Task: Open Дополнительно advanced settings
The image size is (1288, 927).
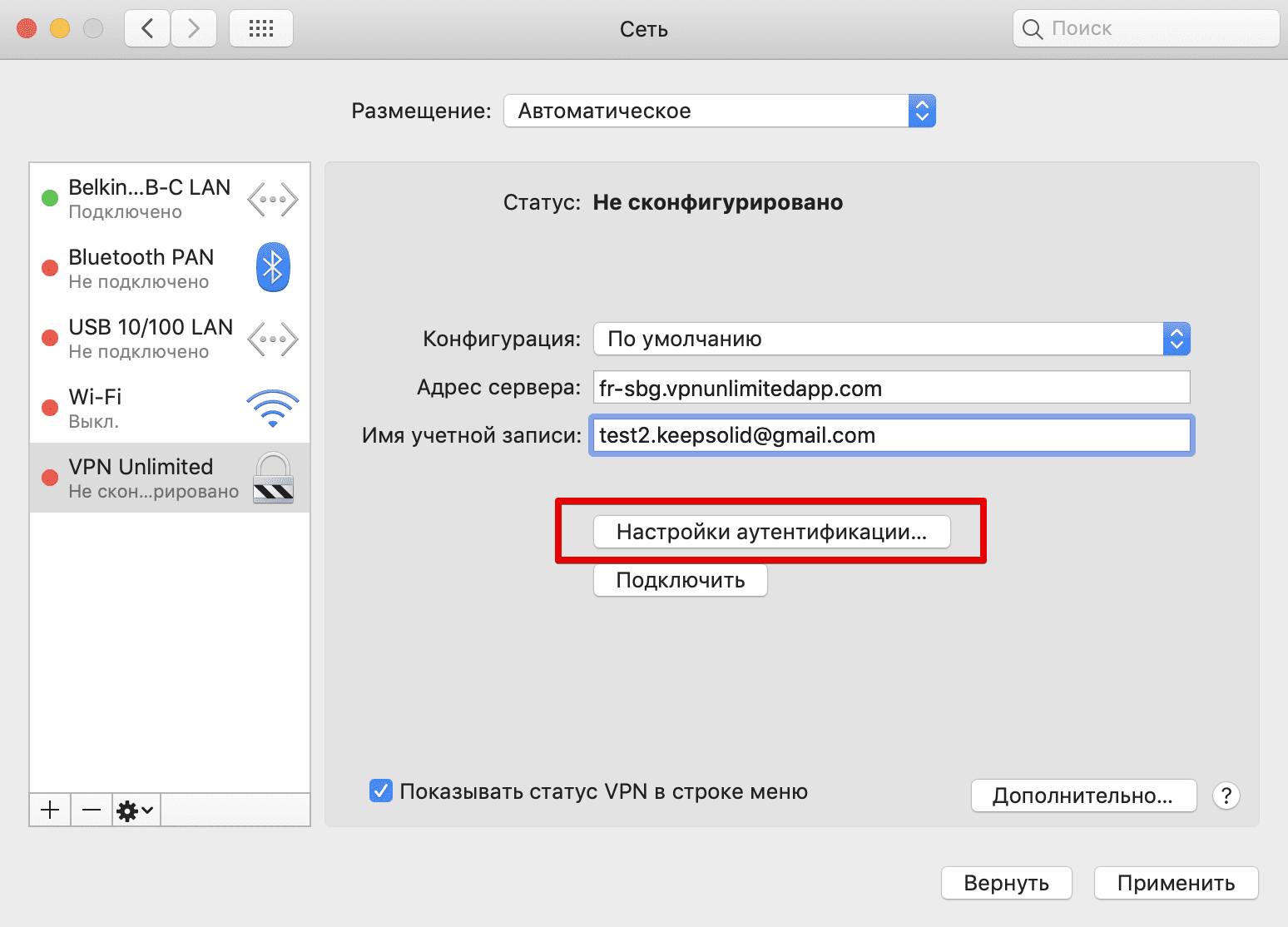Action: (1082, 796)
